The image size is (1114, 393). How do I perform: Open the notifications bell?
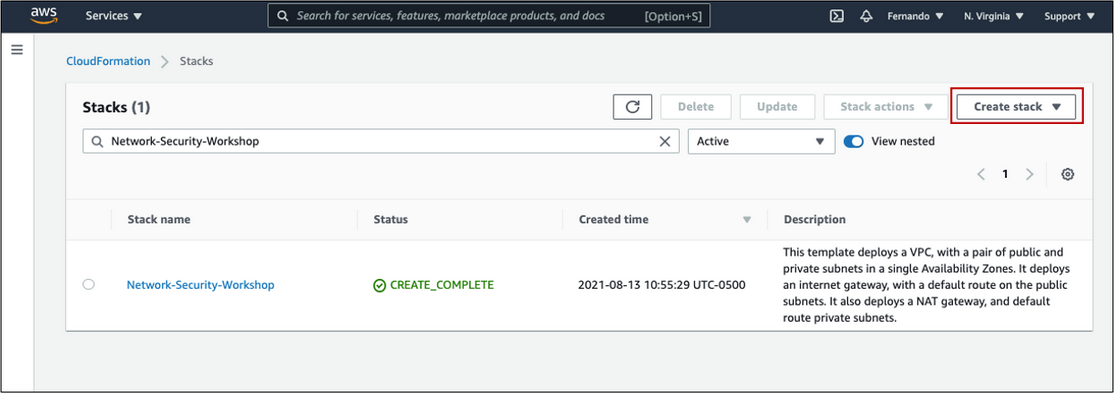(x=866, y=16)
